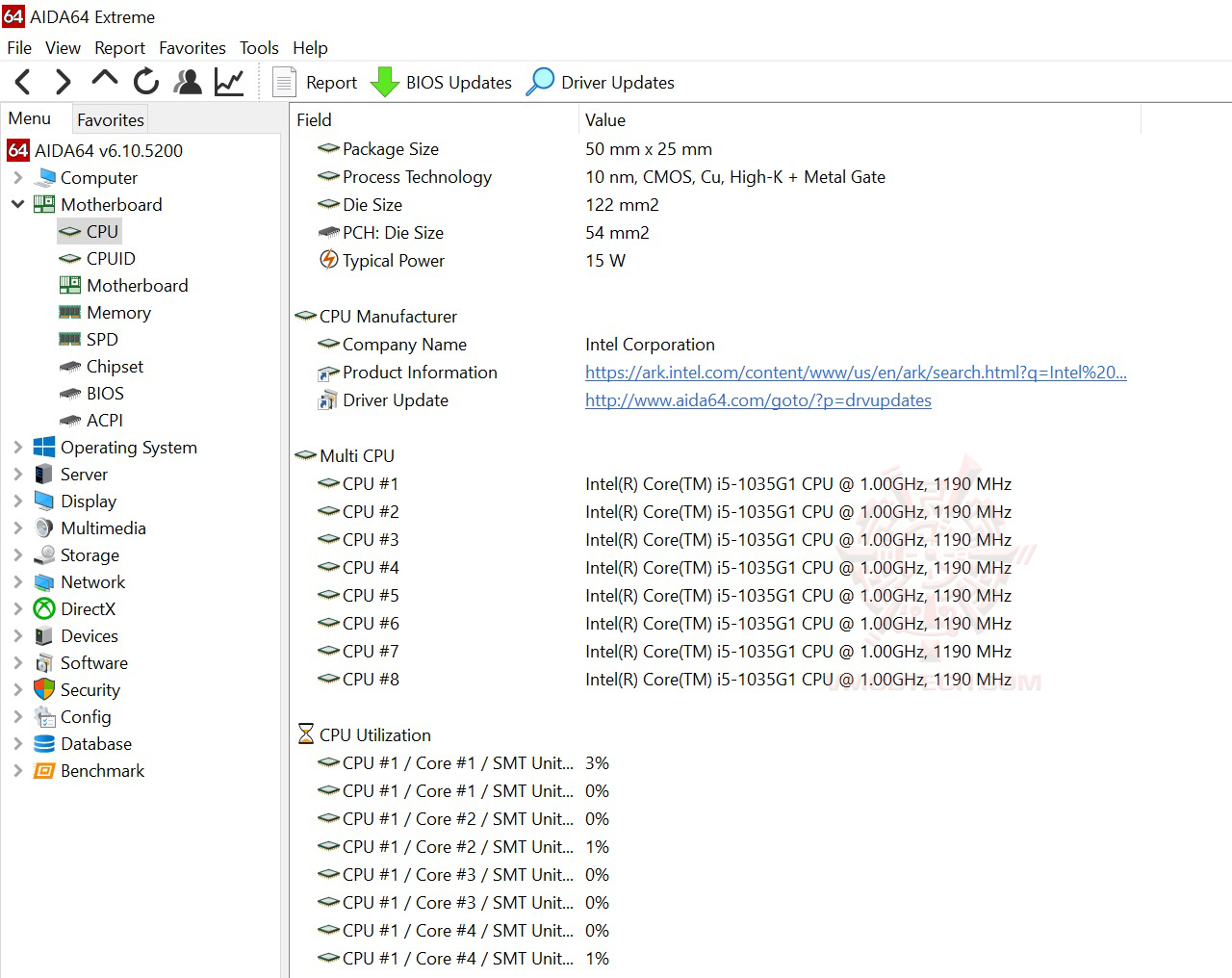Screen dimensions: 1232x978
Task: Go up one level with Up arrow
Action: [x=104, y=80]
